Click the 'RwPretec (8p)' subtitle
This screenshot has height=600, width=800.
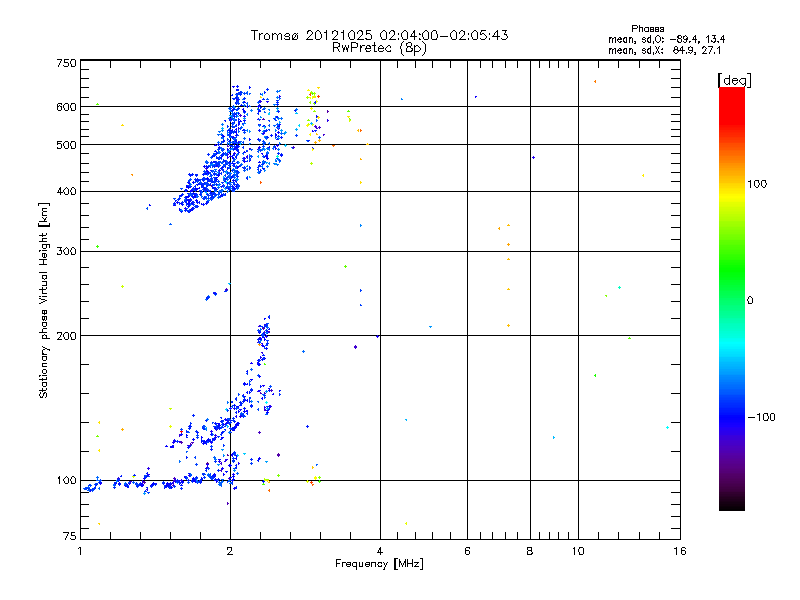[x=379, y=48]
